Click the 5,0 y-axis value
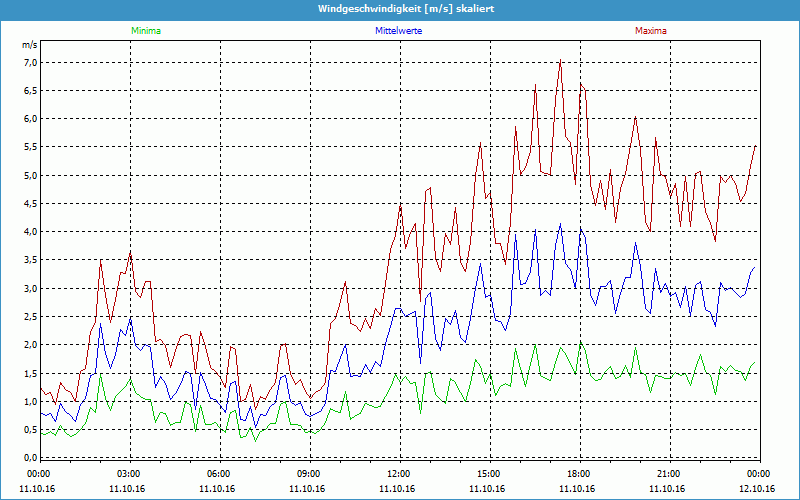This screenshot has height=500, width=800. (x=31, y=176)
